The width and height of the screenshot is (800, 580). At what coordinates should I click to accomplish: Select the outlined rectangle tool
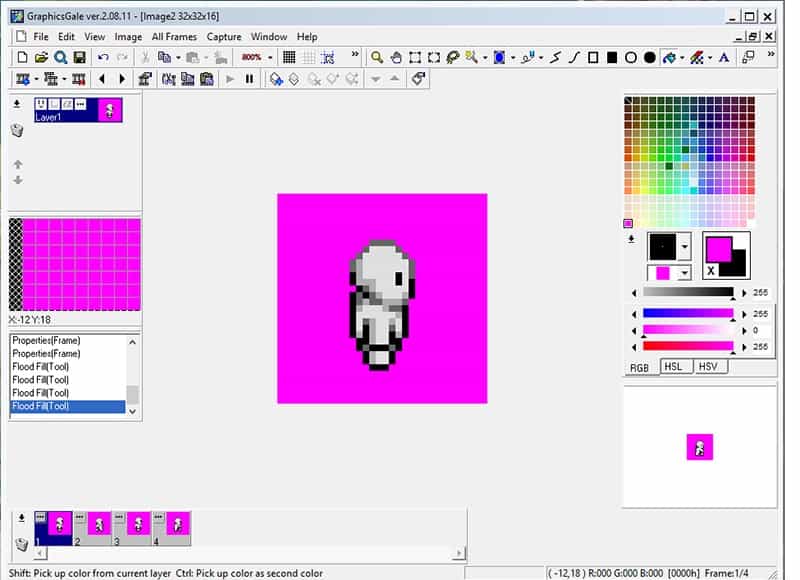[593, 57]
